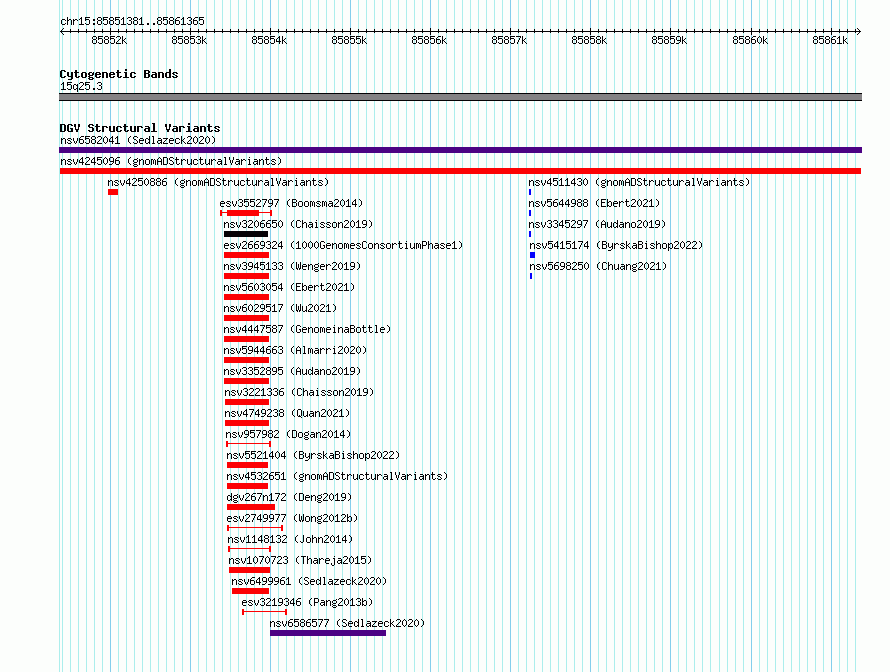Click the chr15:85851381..85861365 coordinate label
The image size is (890, 672).
click(x=132, y=21)
